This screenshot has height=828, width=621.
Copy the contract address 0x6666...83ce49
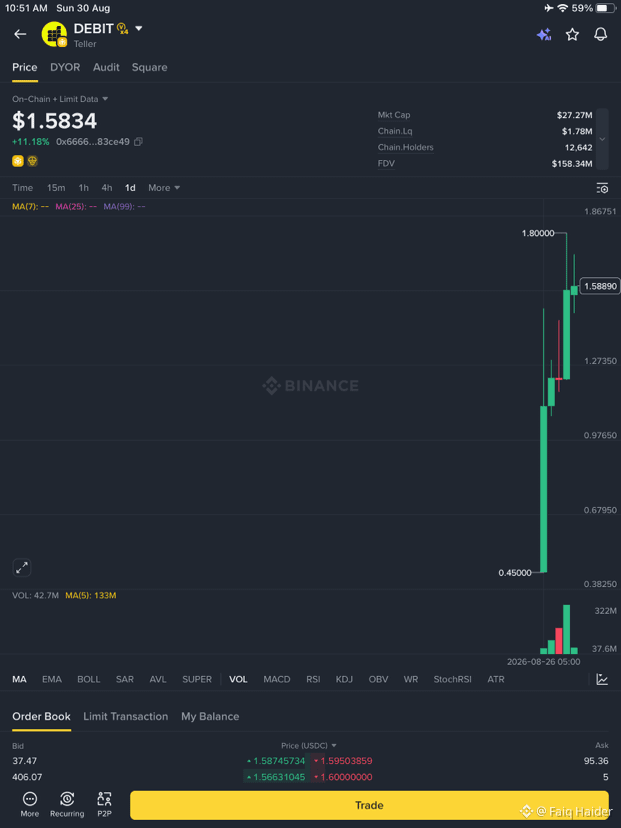pos(138,142)
